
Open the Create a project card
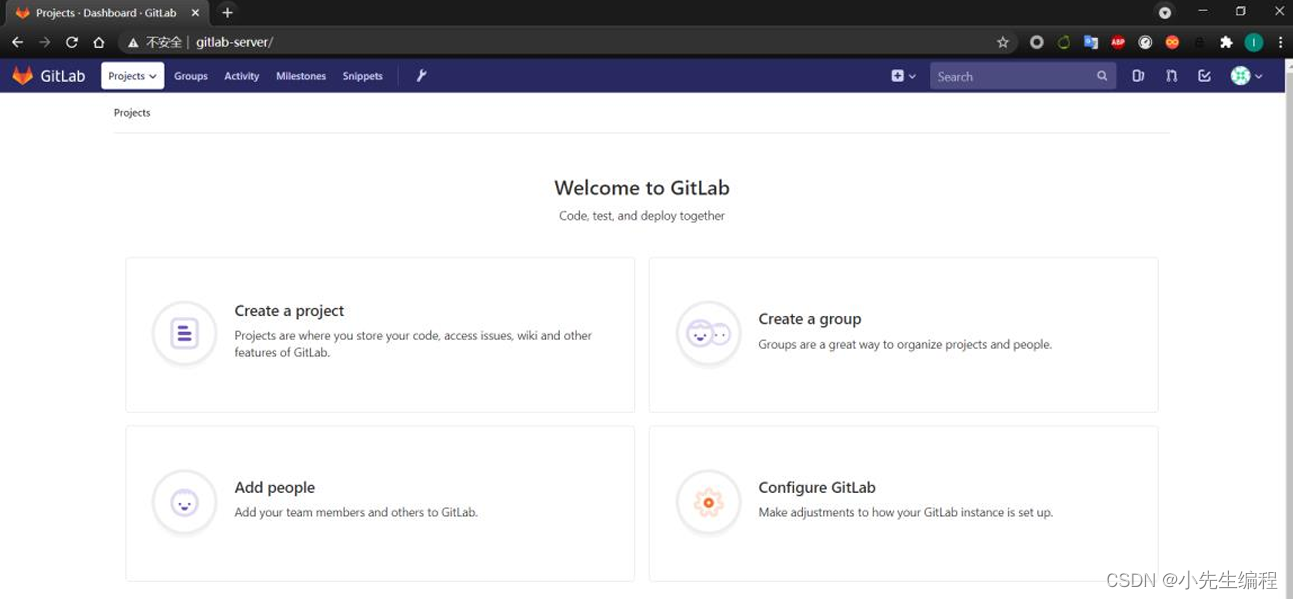[x=380, y=334]
